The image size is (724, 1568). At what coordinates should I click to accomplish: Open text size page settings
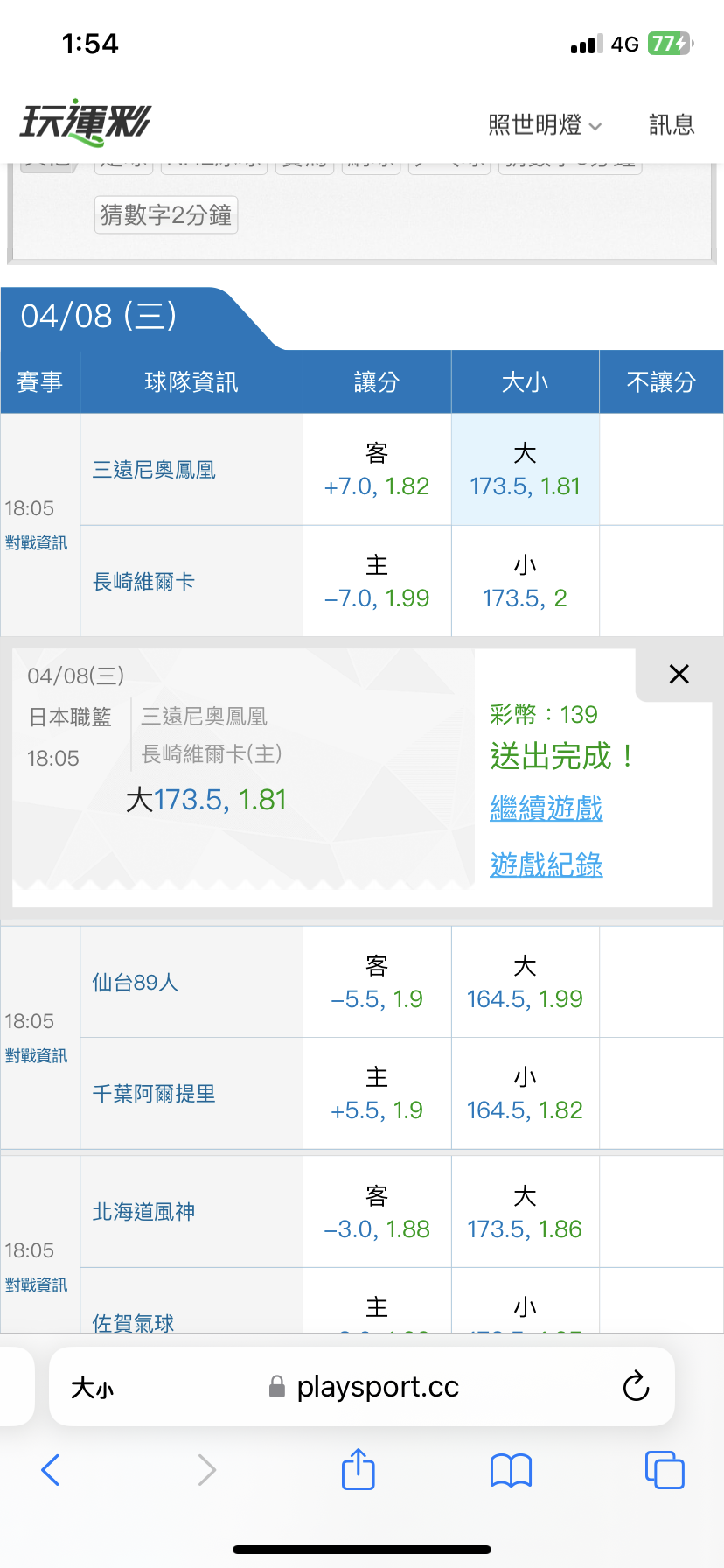pos(92,1388)
